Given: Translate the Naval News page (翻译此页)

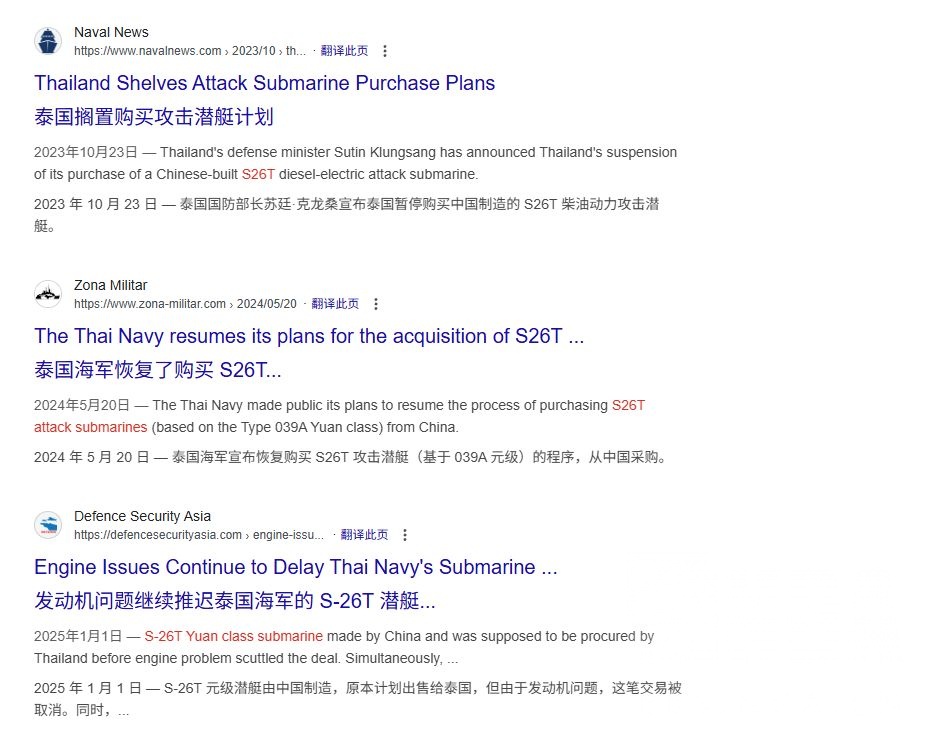Looking at the screenshot, I should [x=344, y=51].
